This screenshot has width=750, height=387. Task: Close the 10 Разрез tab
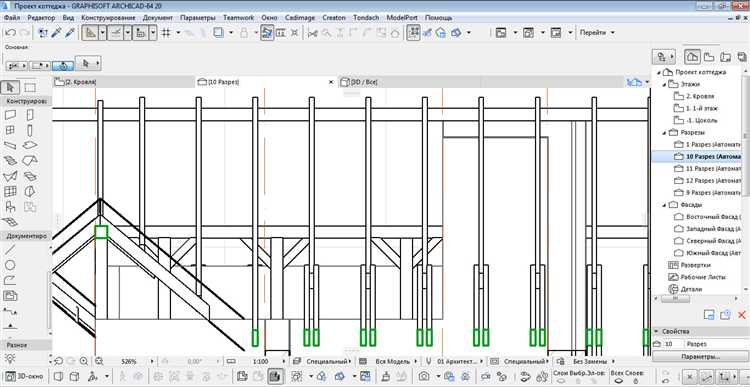pos(331,82)
